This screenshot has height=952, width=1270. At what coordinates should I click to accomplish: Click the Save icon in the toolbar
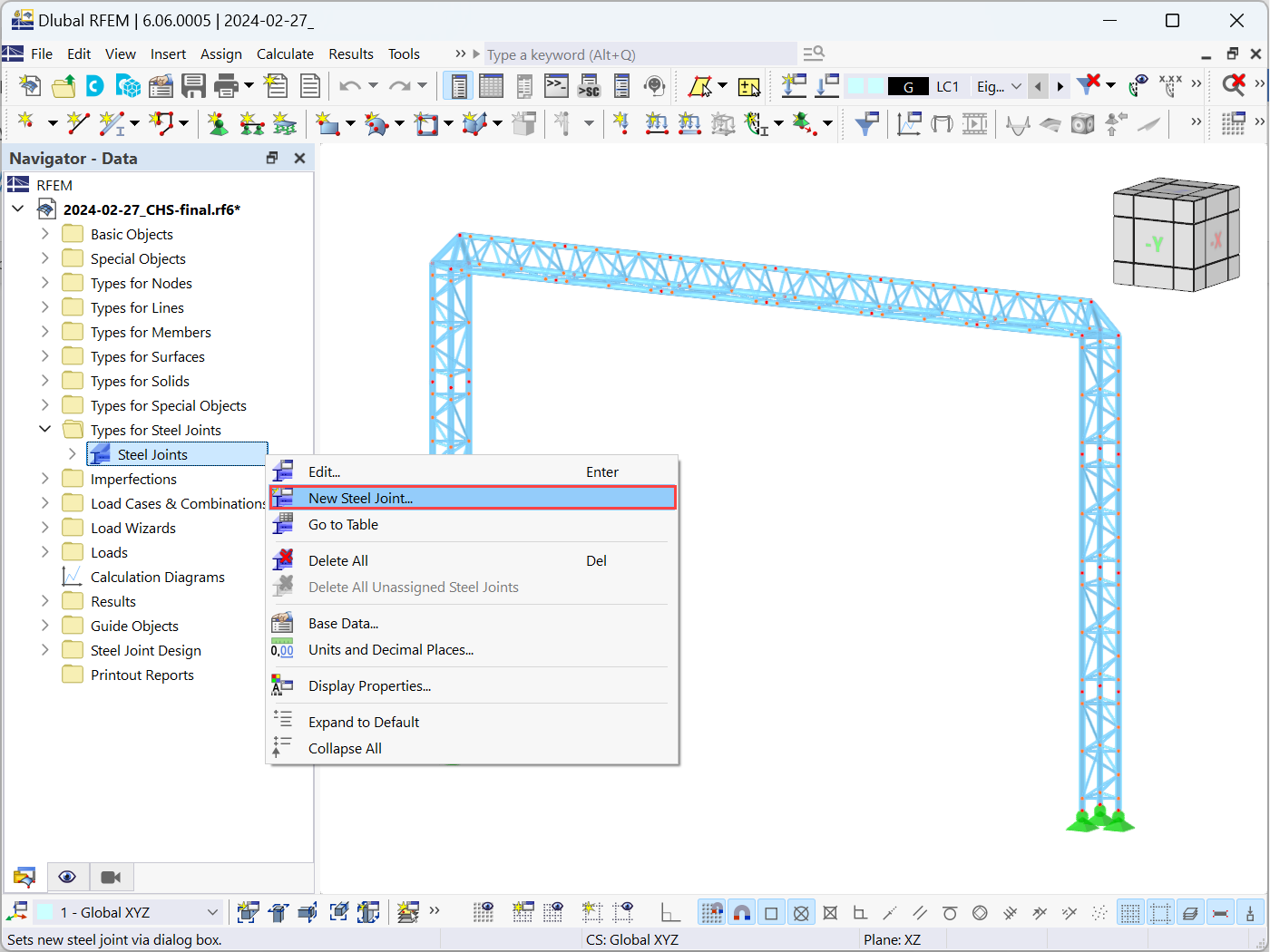click(x=193, y=85)
